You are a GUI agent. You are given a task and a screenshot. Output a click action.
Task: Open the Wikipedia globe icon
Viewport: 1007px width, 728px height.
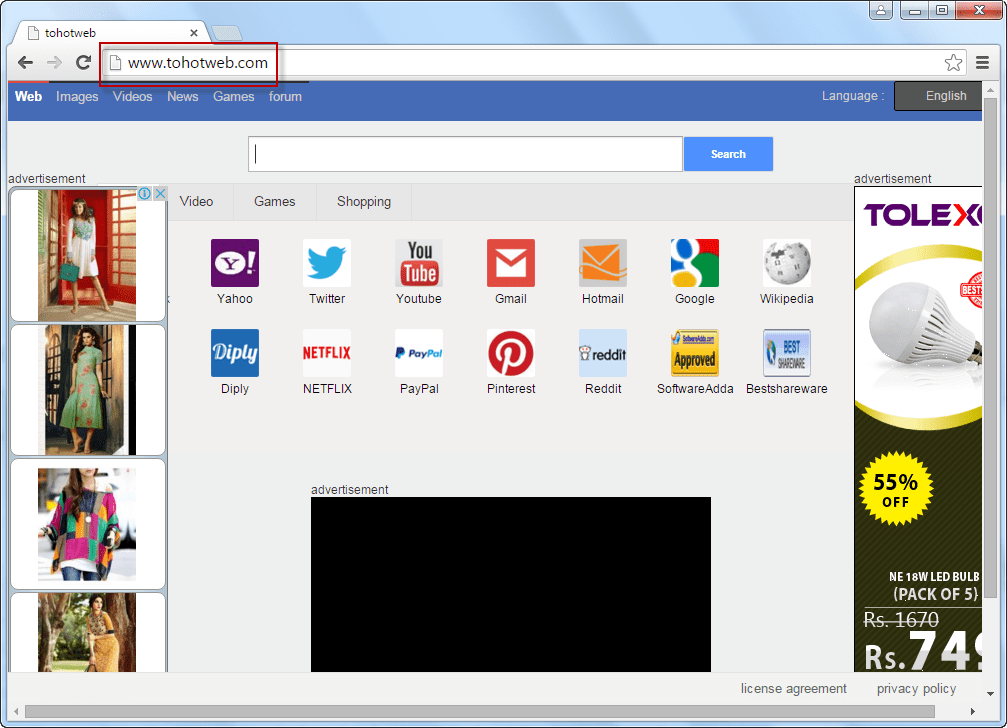click(x=787, y=263)
